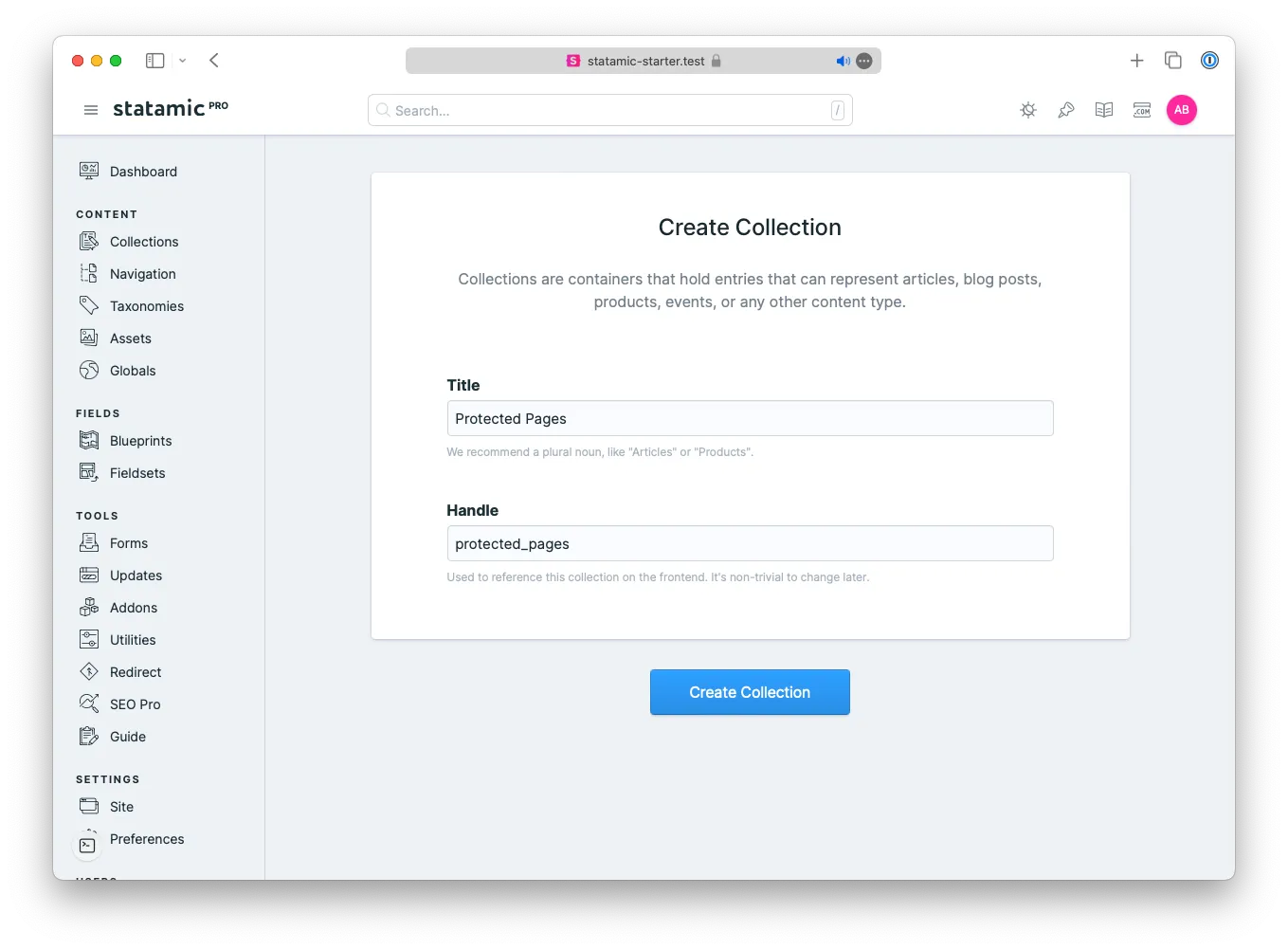The width and height of the screenshot is (1288, 950).
Task: Click the Utilities sidebar icon
Action: 89,639
